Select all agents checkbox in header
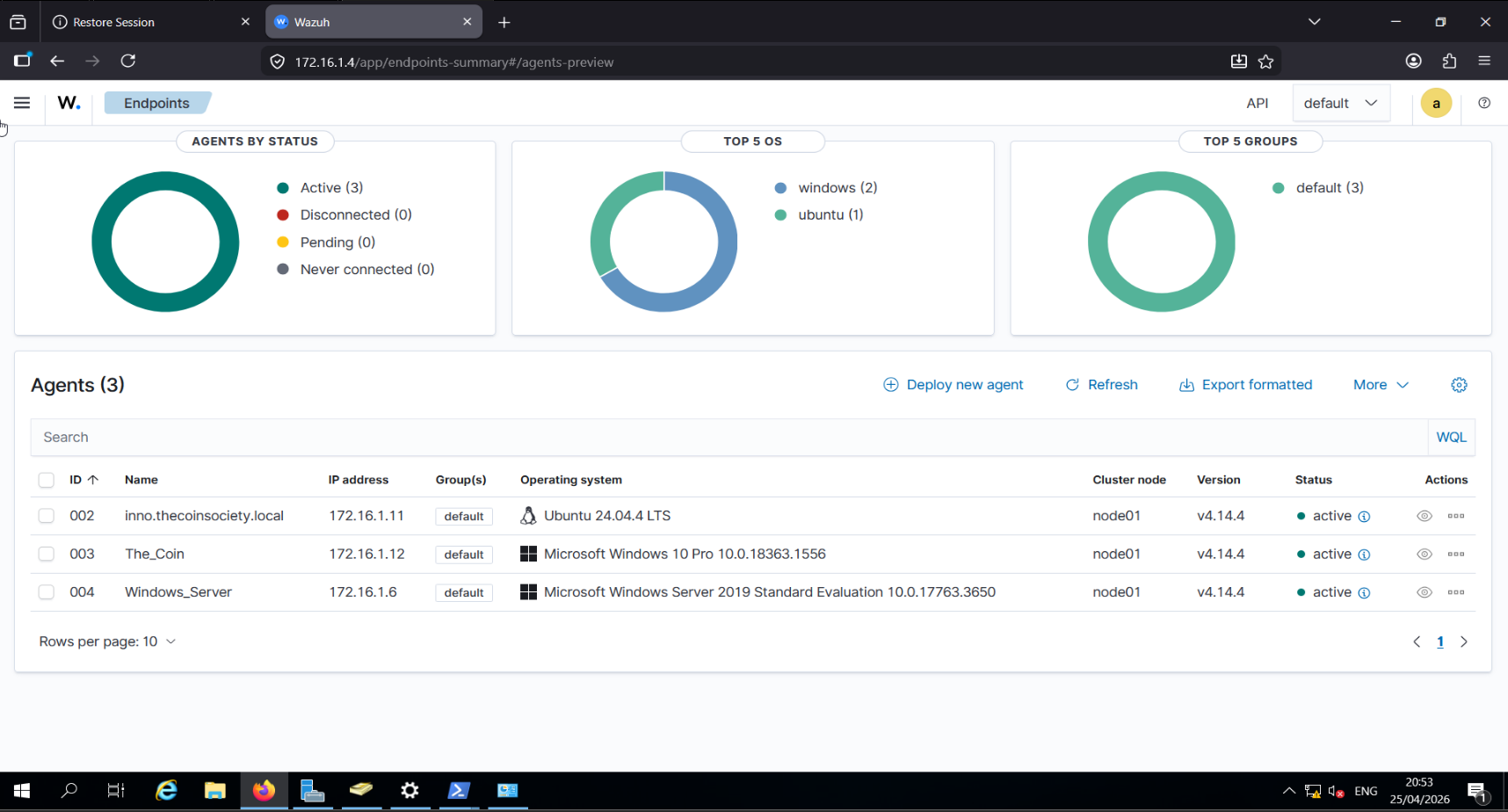The image size is (1508, 812). tap(47, 480)
